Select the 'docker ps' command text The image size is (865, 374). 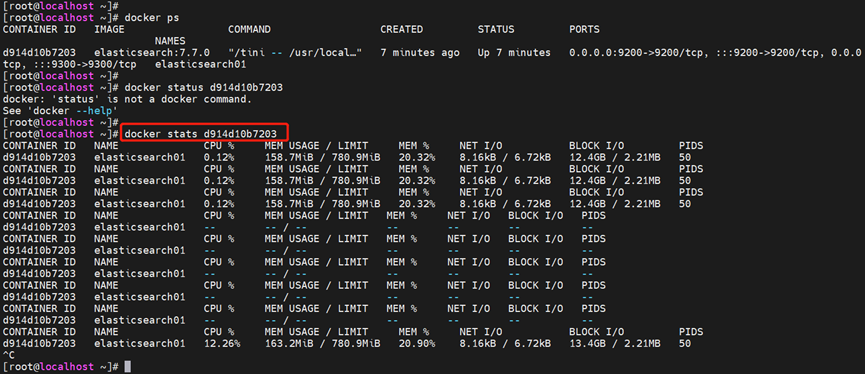coord(152,18)
